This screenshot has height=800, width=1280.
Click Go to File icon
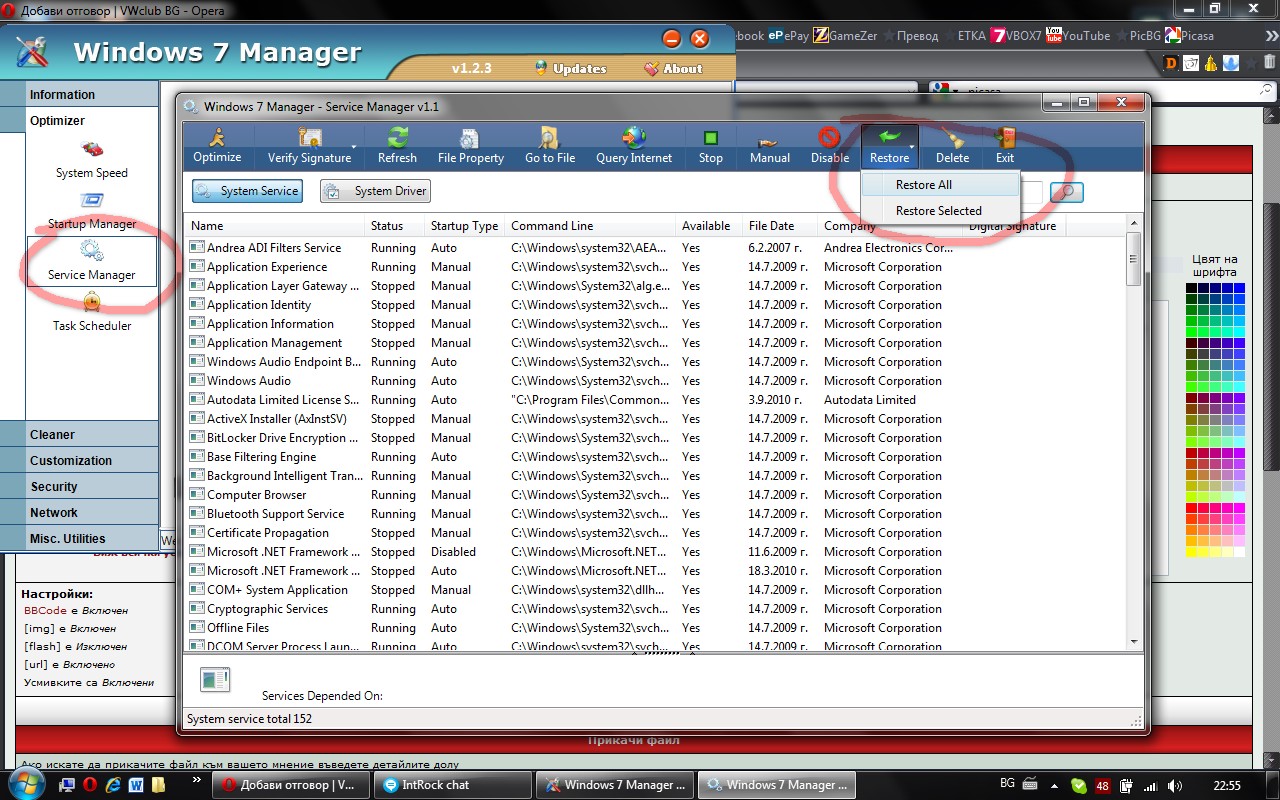coord(550,146)
